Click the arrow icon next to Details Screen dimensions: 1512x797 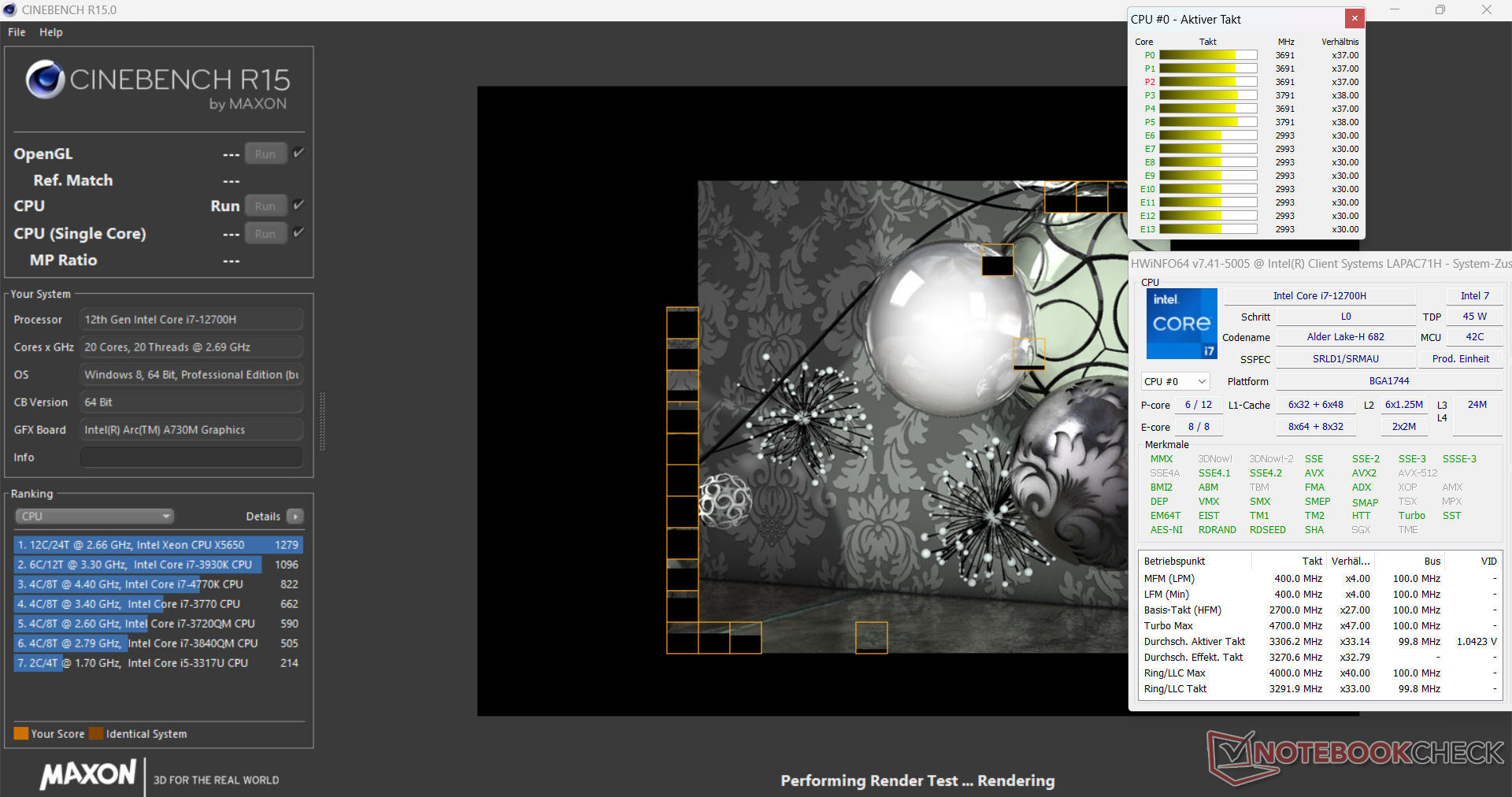pos(295,517)
